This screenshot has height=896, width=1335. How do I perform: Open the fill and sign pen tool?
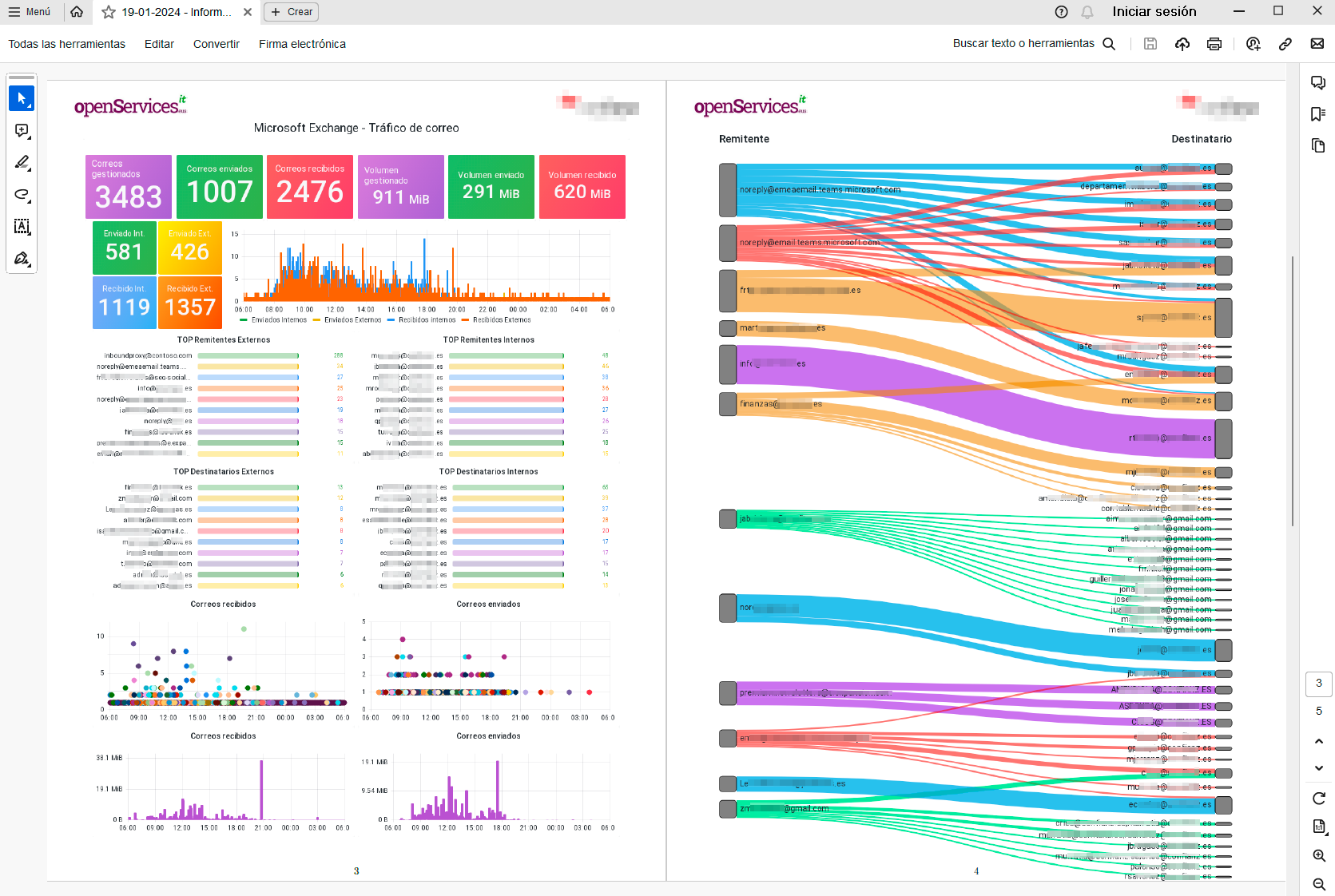point(22,259)
